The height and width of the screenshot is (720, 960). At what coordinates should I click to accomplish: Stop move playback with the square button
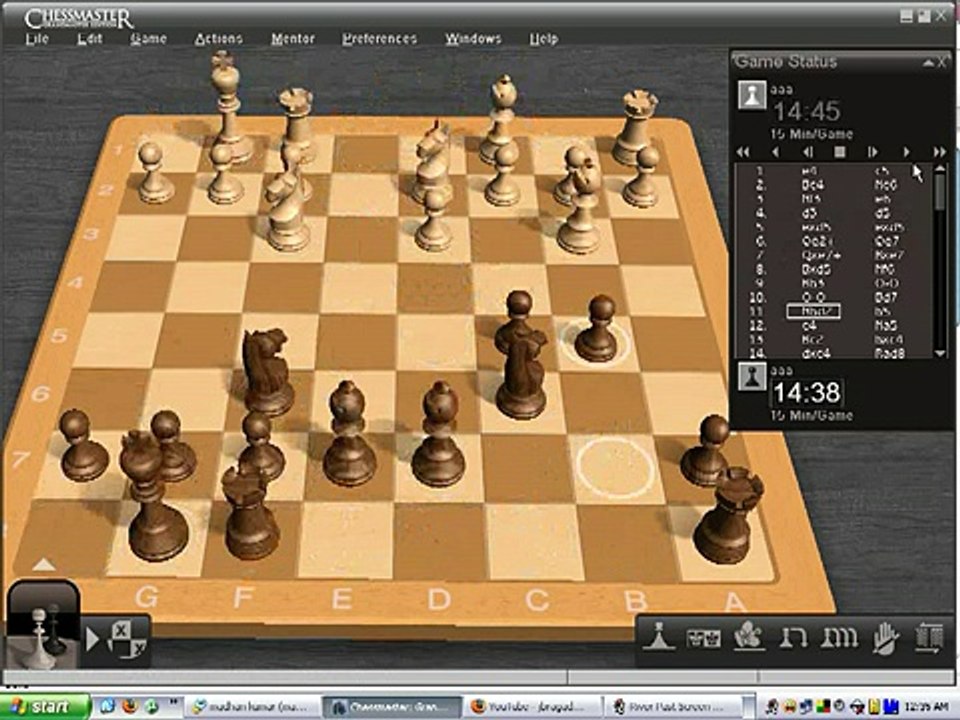(x=841, y=152)
